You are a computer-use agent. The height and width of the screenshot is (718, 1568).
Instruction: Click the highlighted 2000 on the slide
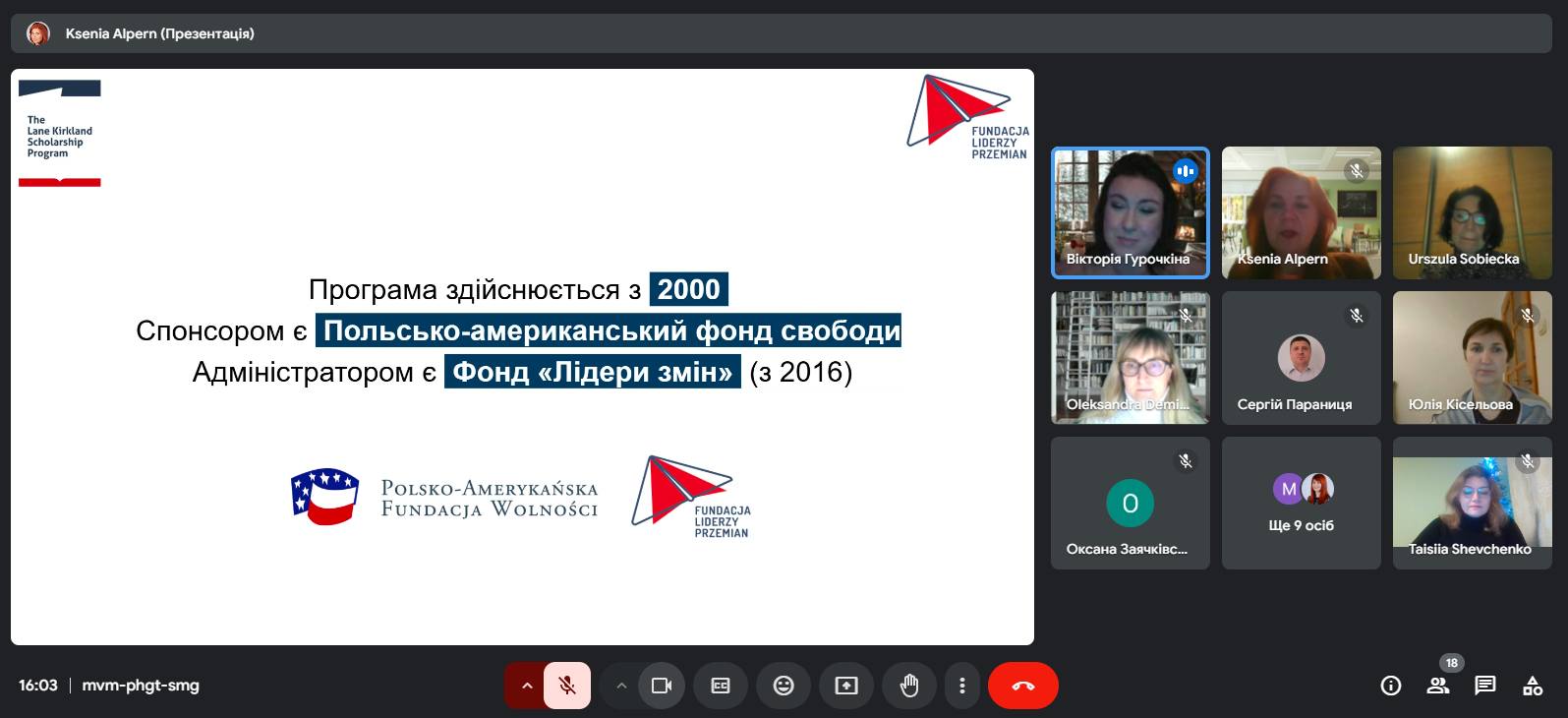coord(689,289)
